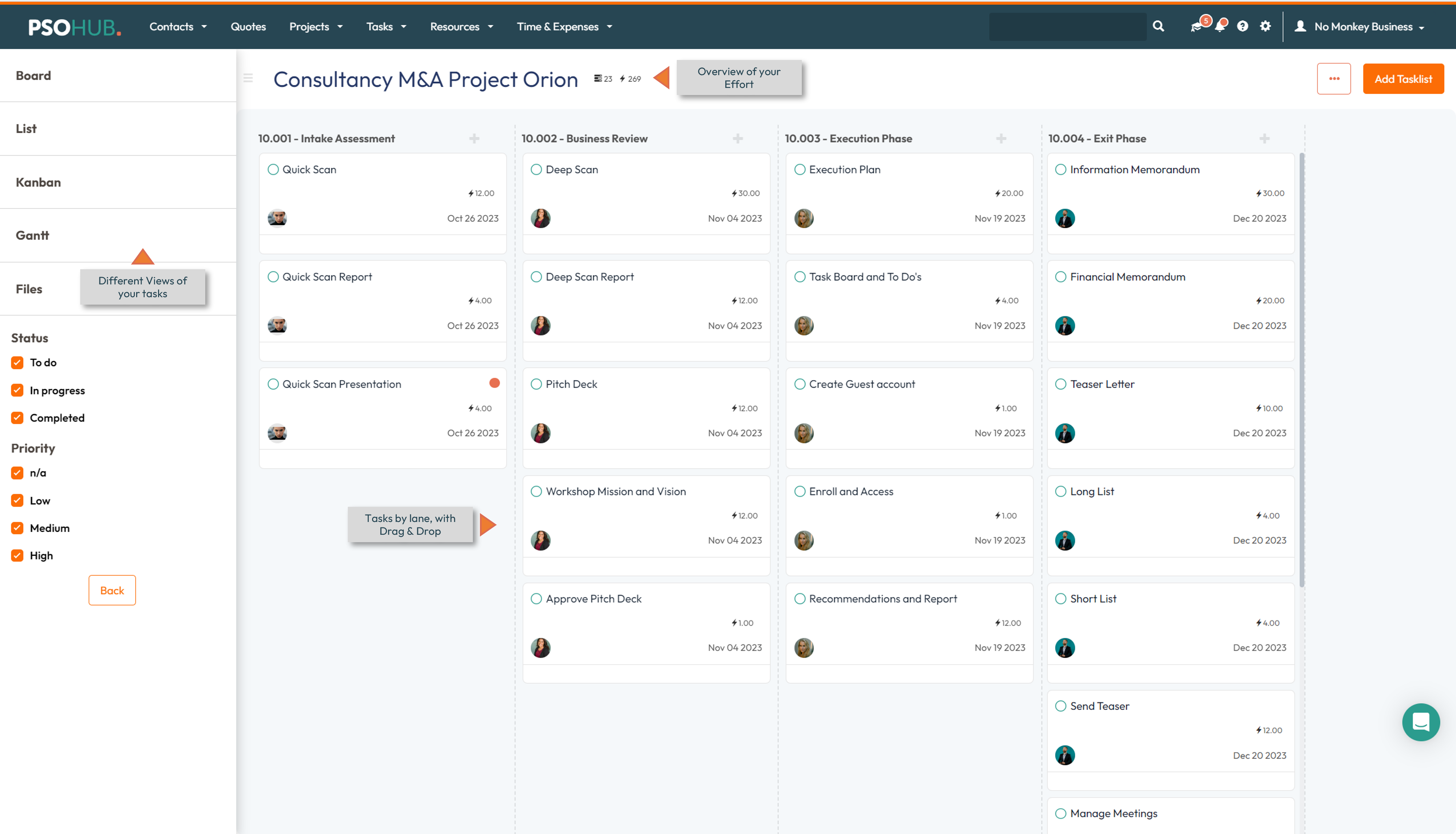Collapse sidebar with the hamburger icon
Image resolution: width=1456 pixels, height=834 pixels.
tap(248, 79)
